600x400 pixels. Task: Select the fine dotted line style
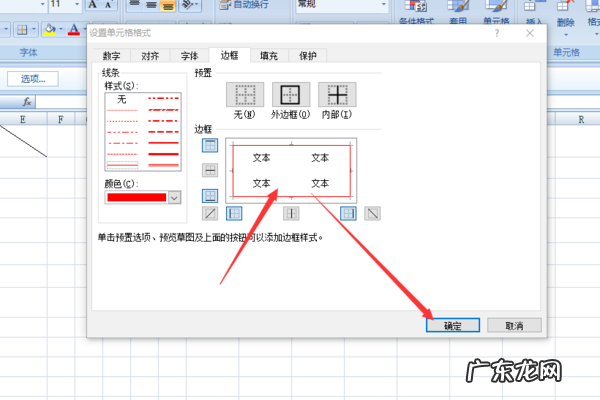coord(122,110)
